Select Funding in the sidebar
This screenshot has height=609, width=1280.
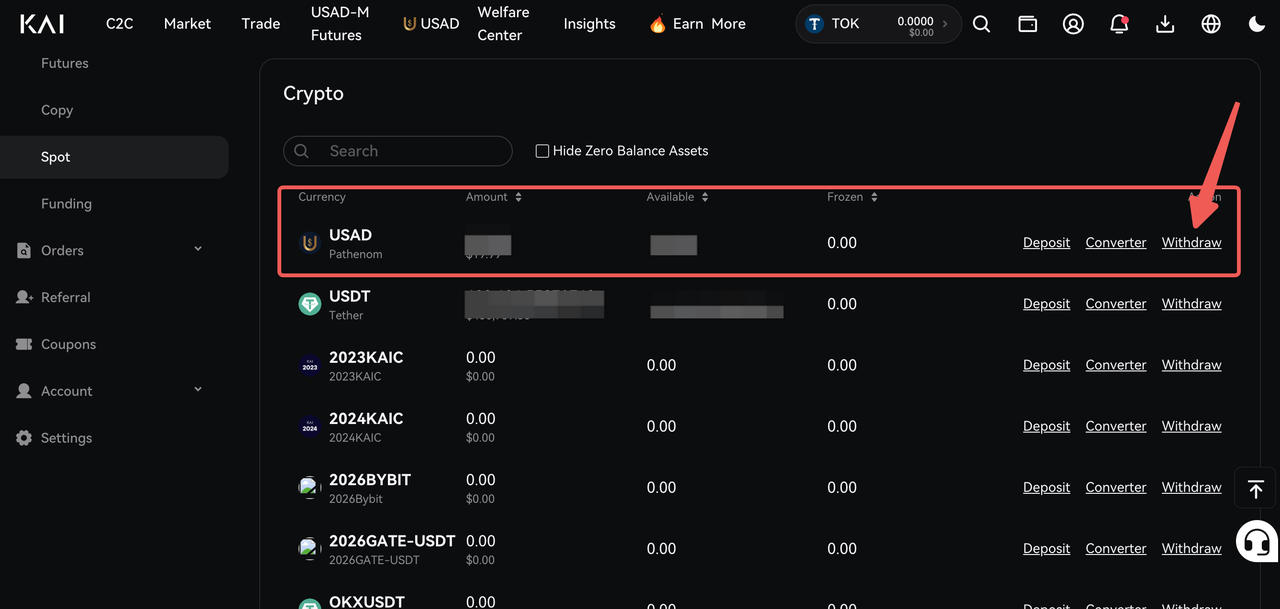click(66, 204)
